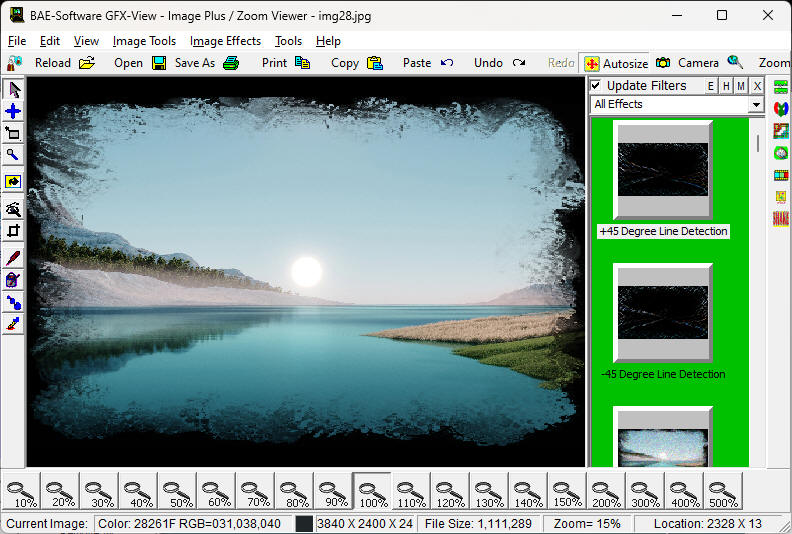
Task: Click the Reload toolbar button
Action: coord(39,63)
